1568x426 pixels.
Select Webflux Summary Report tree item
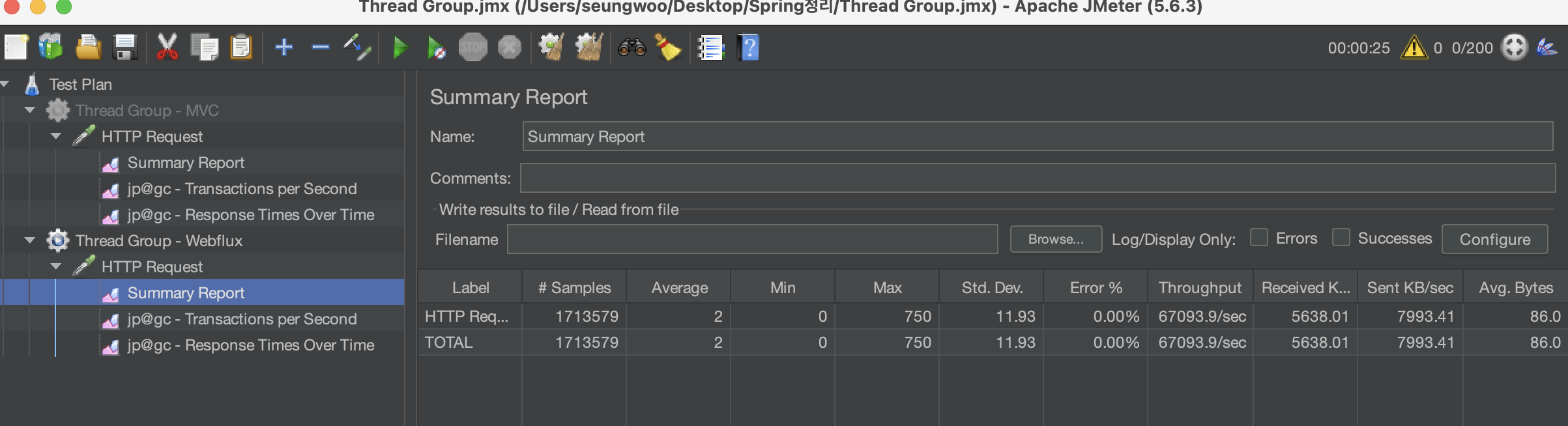(x=186, y=292)
